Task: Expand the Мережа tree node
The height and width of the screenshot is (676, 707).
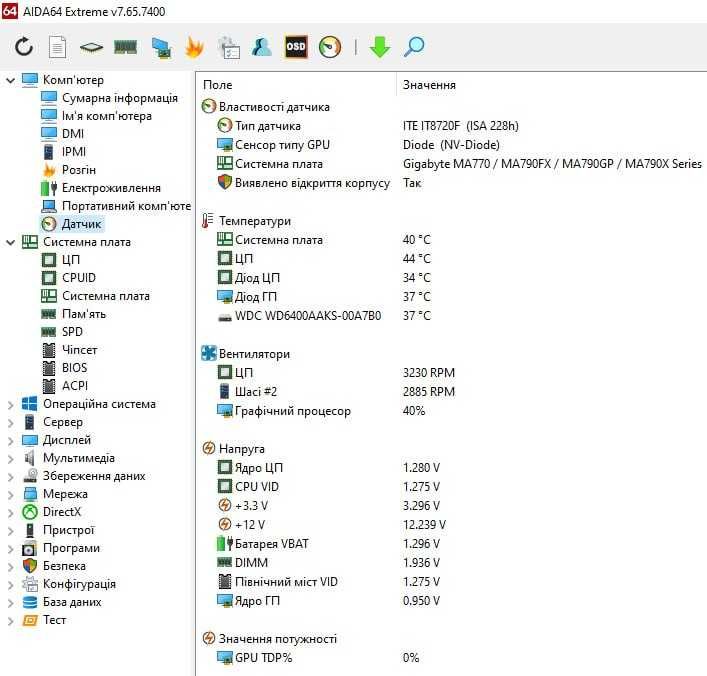Action: pyautogui.click(x=10, y=495)
